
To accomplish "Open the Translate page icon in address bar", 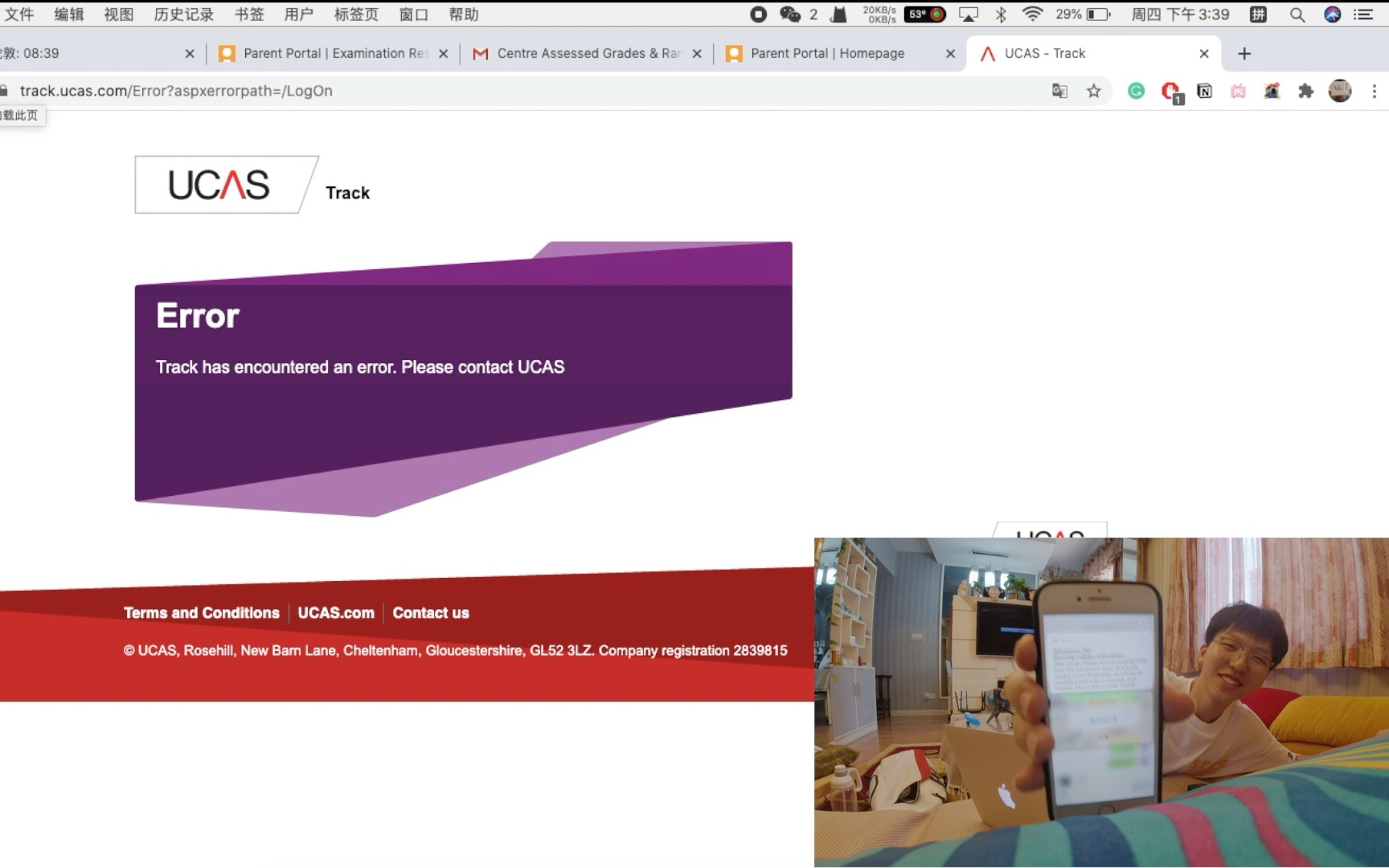I will [1059, 91].
